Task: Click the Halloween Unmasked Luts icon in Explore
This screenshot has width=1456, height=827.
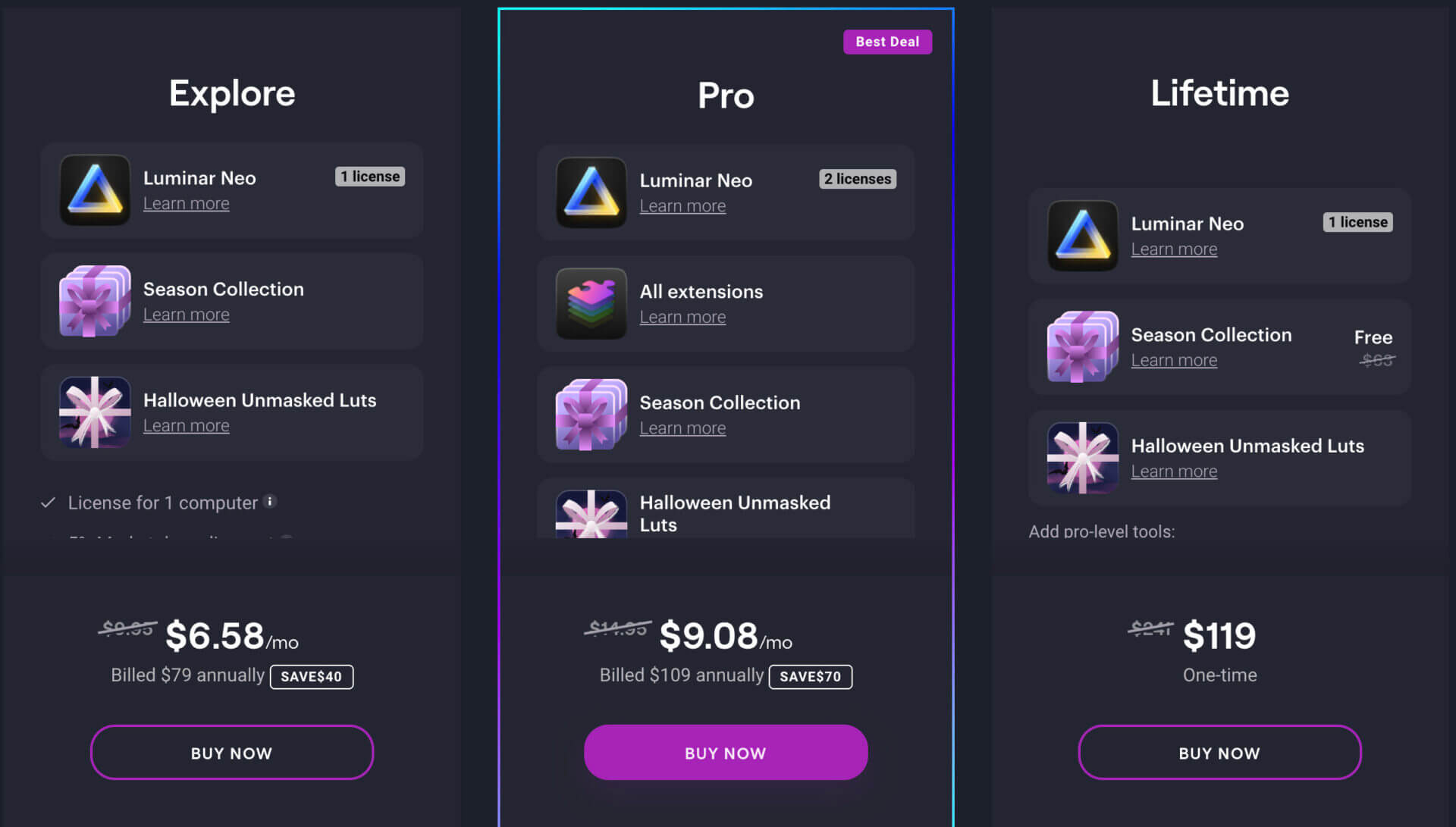Action: tap(95, 412)
